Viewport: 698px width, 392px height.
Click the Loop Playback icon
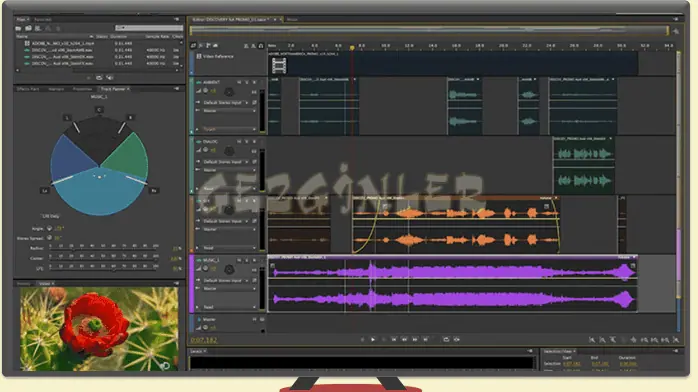[446, 339]
